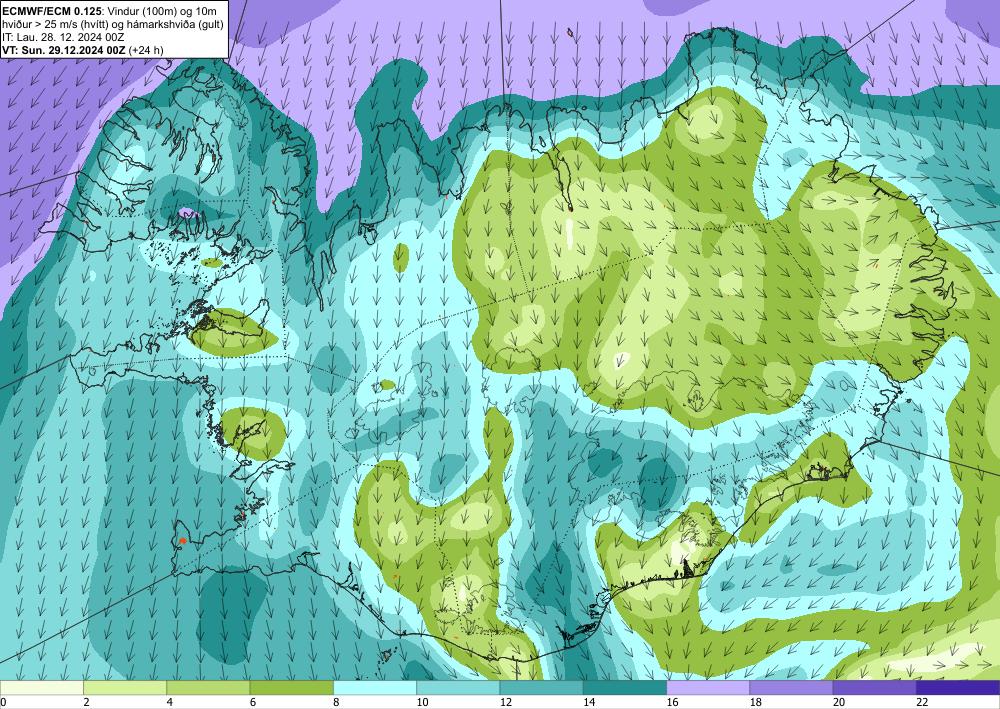This screenshot has height=709, width=1000.
Task: Click the legend swatch between 2 and 4
Action: (x=124, y=688)
